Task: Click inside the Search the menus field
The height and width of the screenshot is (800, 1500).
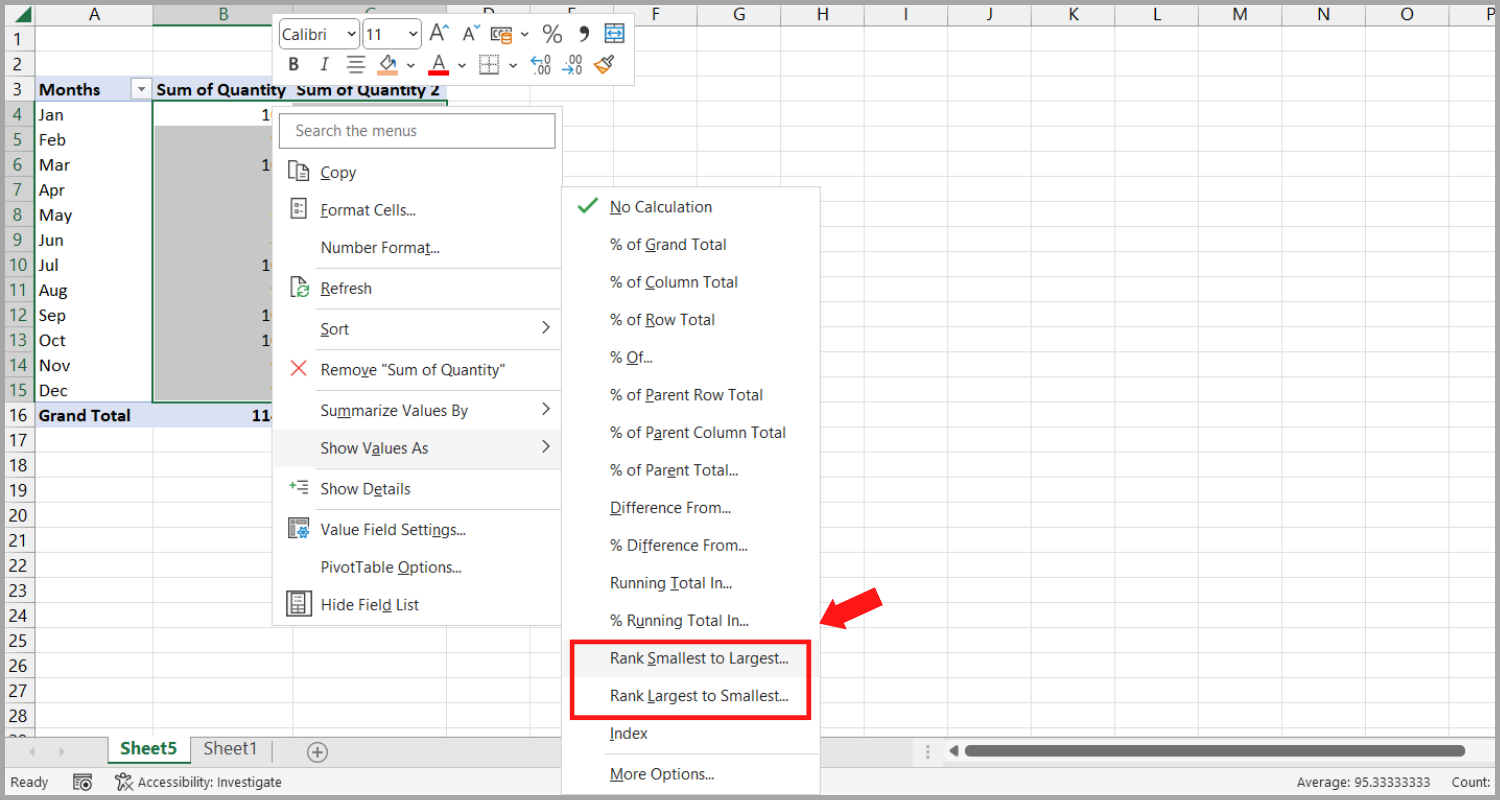Action: coord(417,130)
